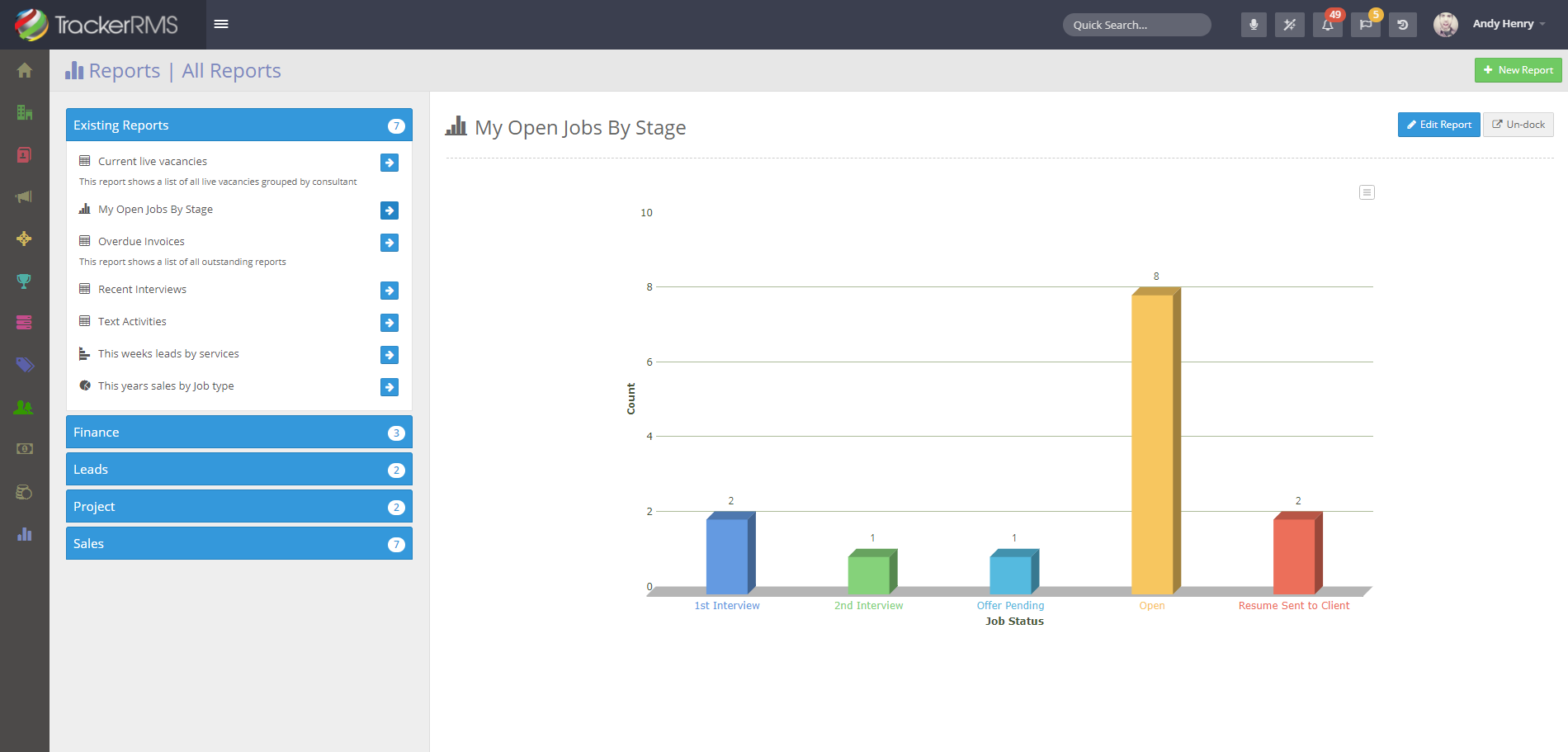Image resolution: width=1568 pixels, height=752 pixels.
Task: Expand the Project reports section
Action: [239, 507]
